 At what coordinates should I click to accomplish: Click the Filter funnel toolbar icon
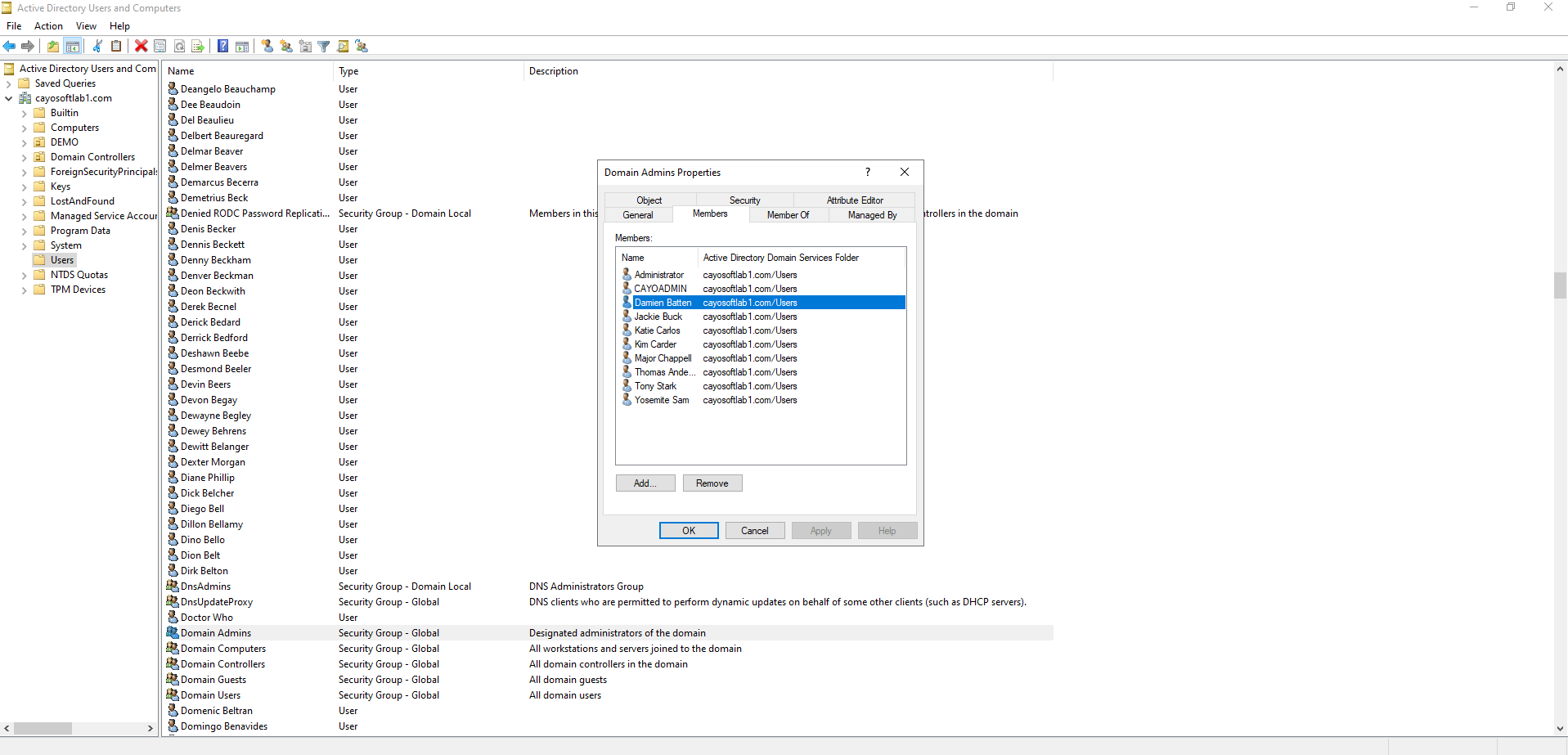pos(324,47)
